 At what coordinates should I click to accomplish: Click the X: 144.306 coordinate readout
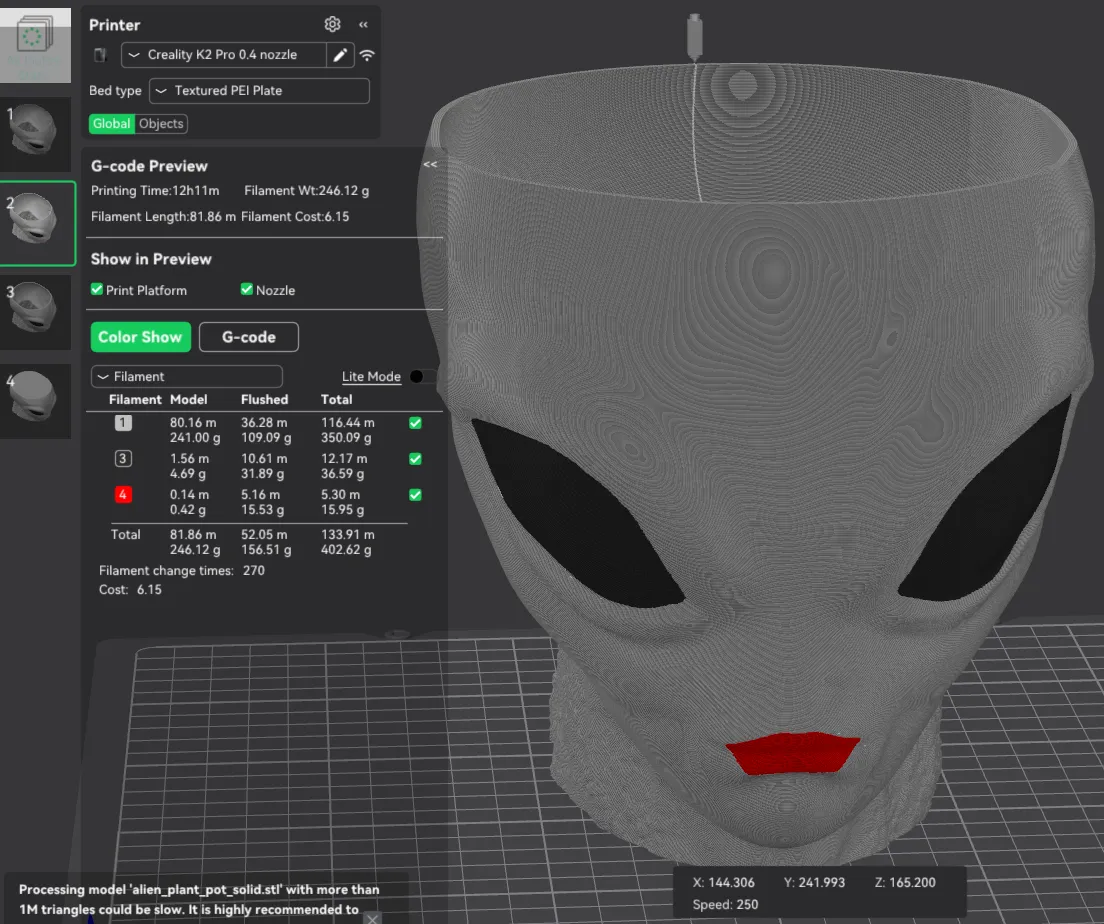tap(723, 882)
